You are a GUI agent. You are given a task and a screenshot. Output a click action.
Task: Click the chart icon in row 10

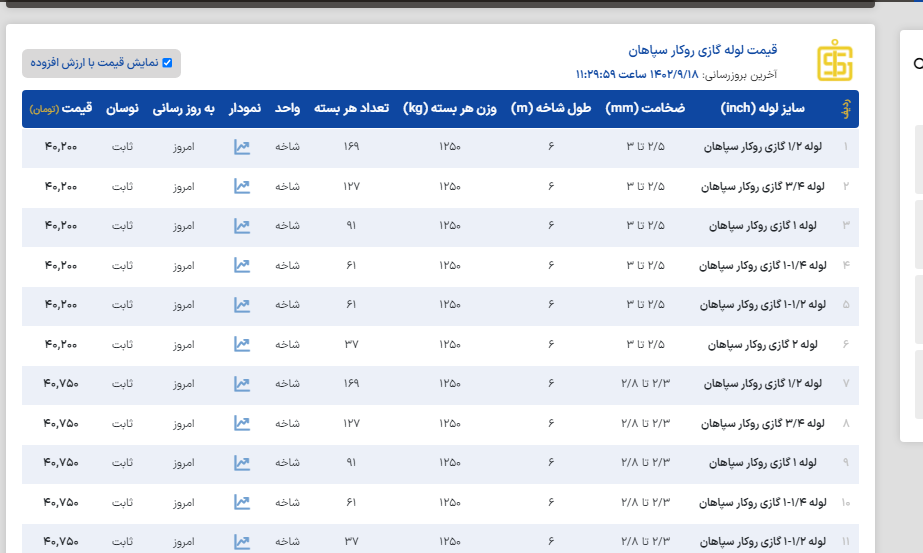[242, 502]
